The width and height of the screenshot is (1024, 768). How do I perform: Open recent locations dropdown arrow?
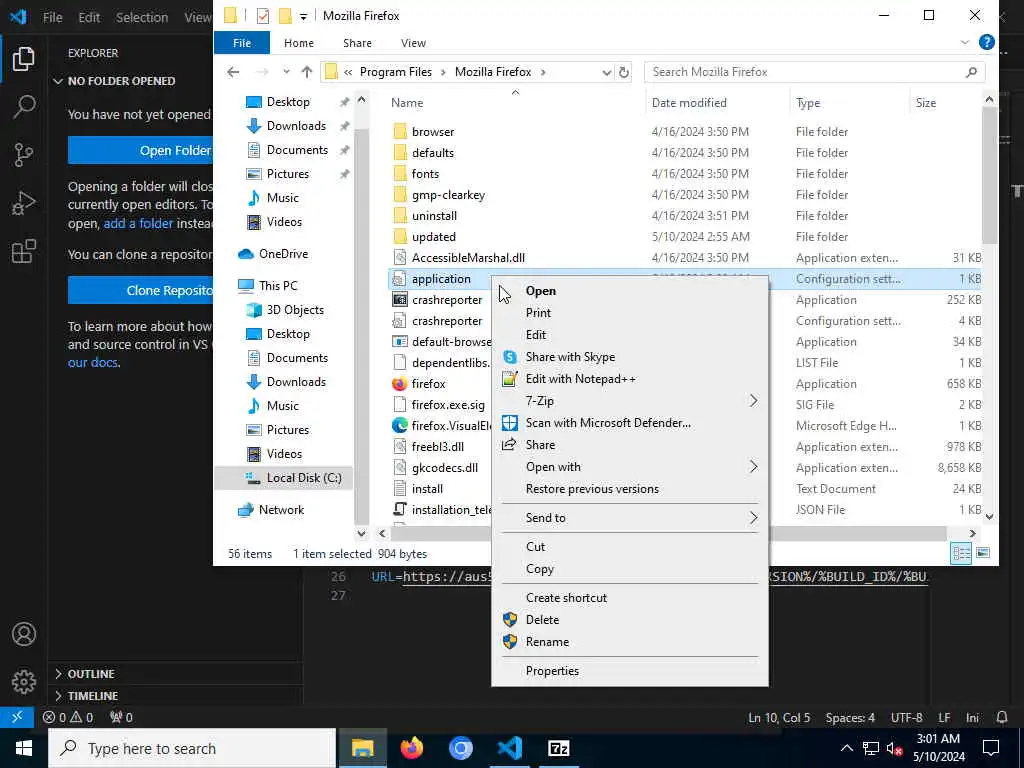click(x=286, y=72)
